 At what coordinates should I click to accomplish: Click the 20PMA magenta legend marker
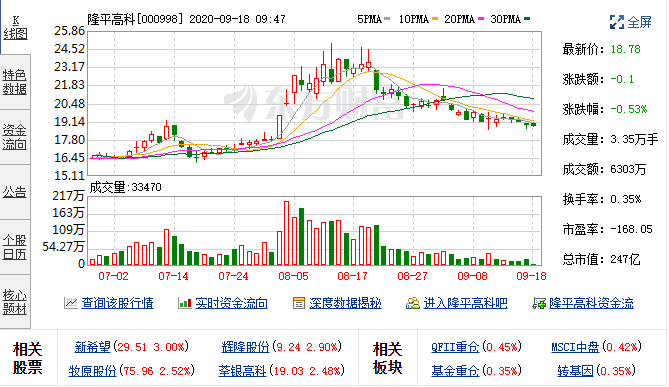481,19
